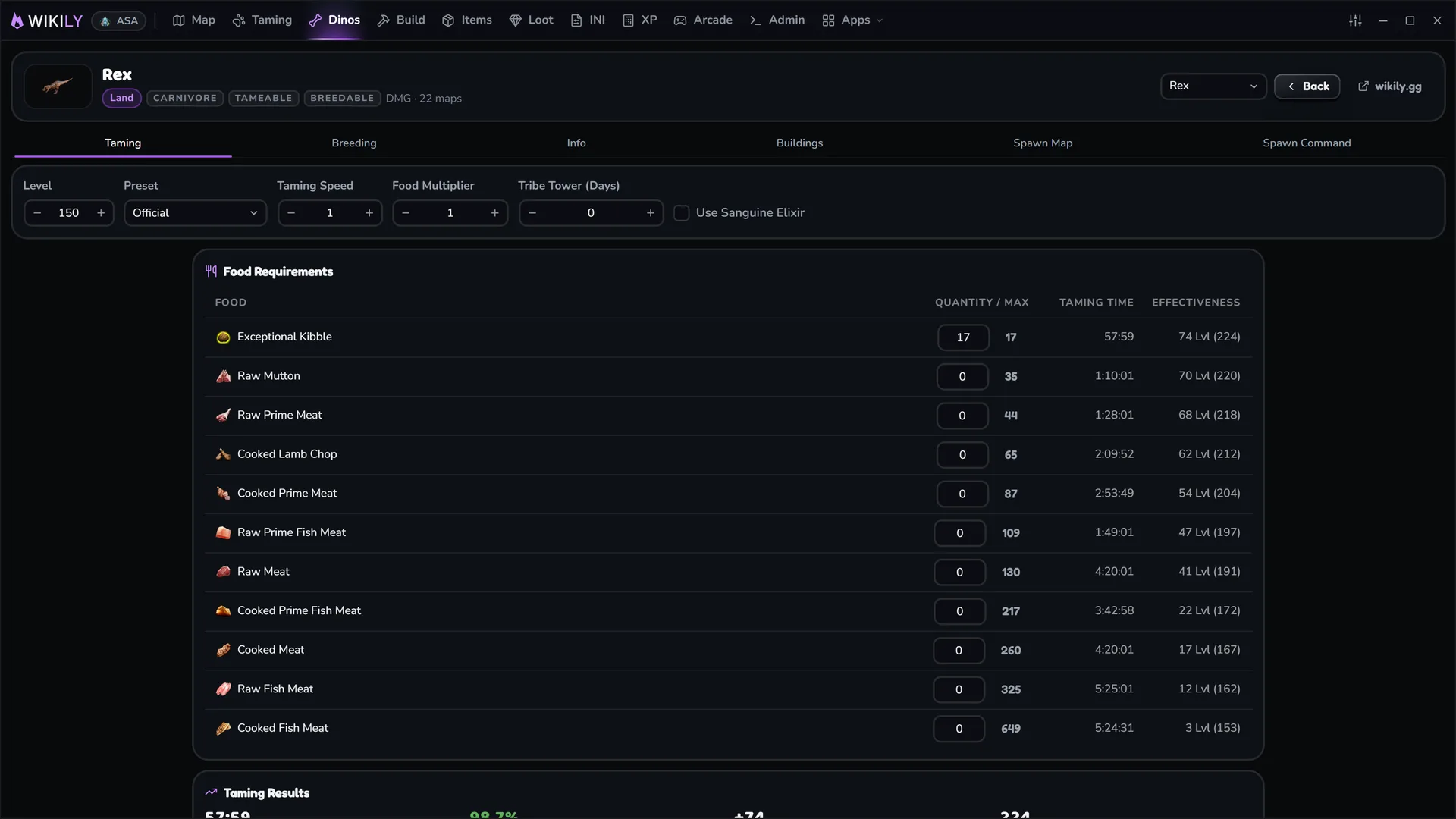Open the wikily.gg external link
Image resolution: width=1456 pixels, height=819 pixels.
(1390, 86)
